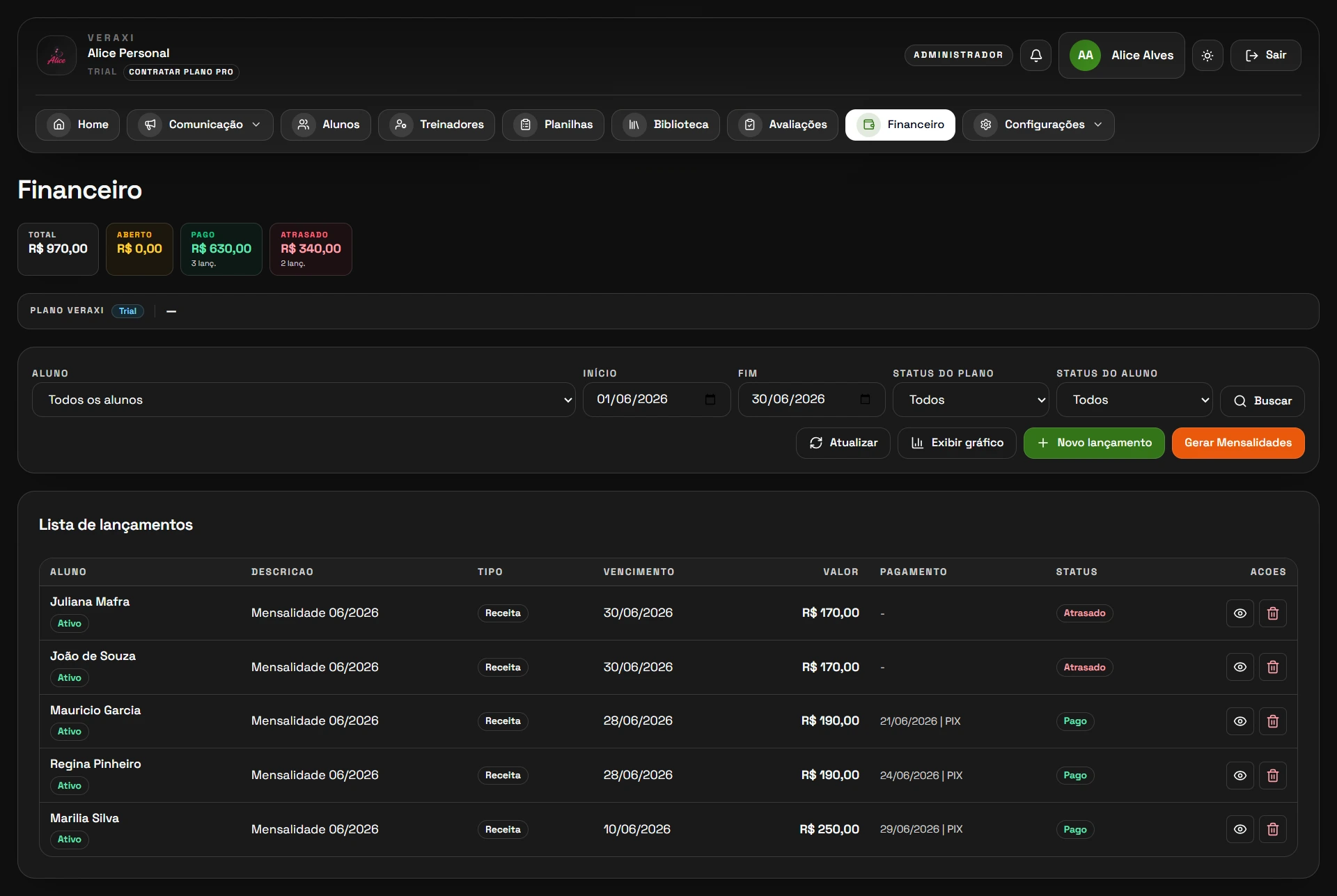Click the Pago R$ 630,00 card
The height and width of the screenshot is (896, 1337).
221,249
